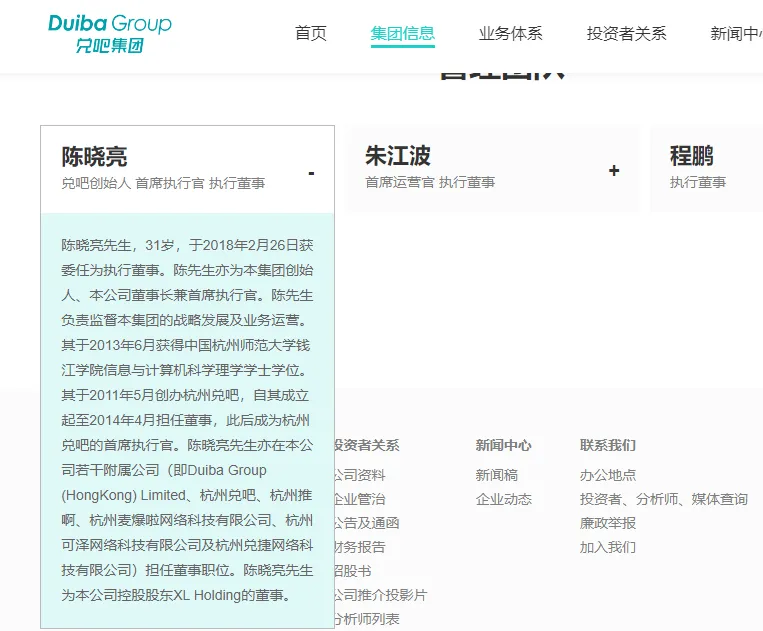Go to the 首页 menu item
This screenshot has height=631, width=763.
tap(311, 33)
